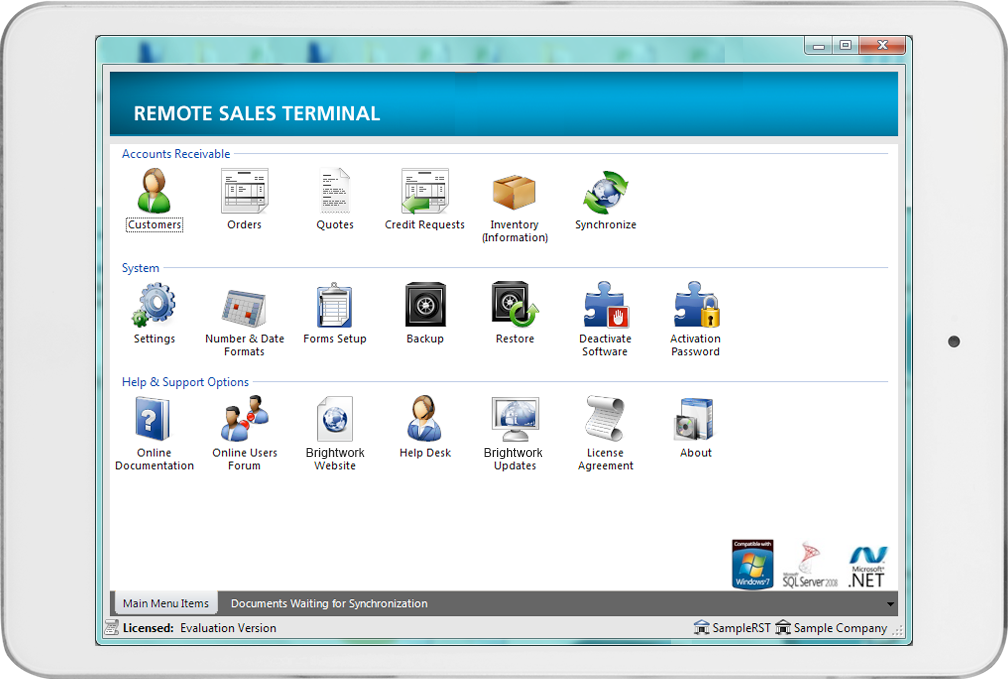Open Credit Requests
This screenshot has height=679, width=1008.
coord(425,192)
